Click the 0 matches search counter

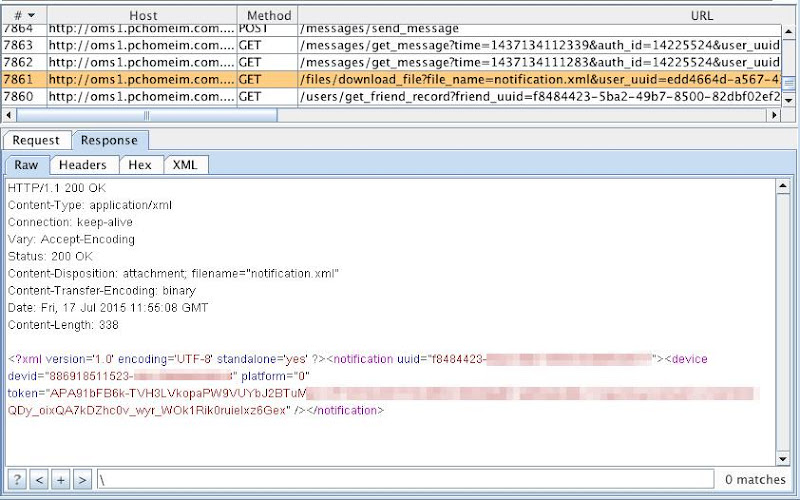tap(755, 480)
